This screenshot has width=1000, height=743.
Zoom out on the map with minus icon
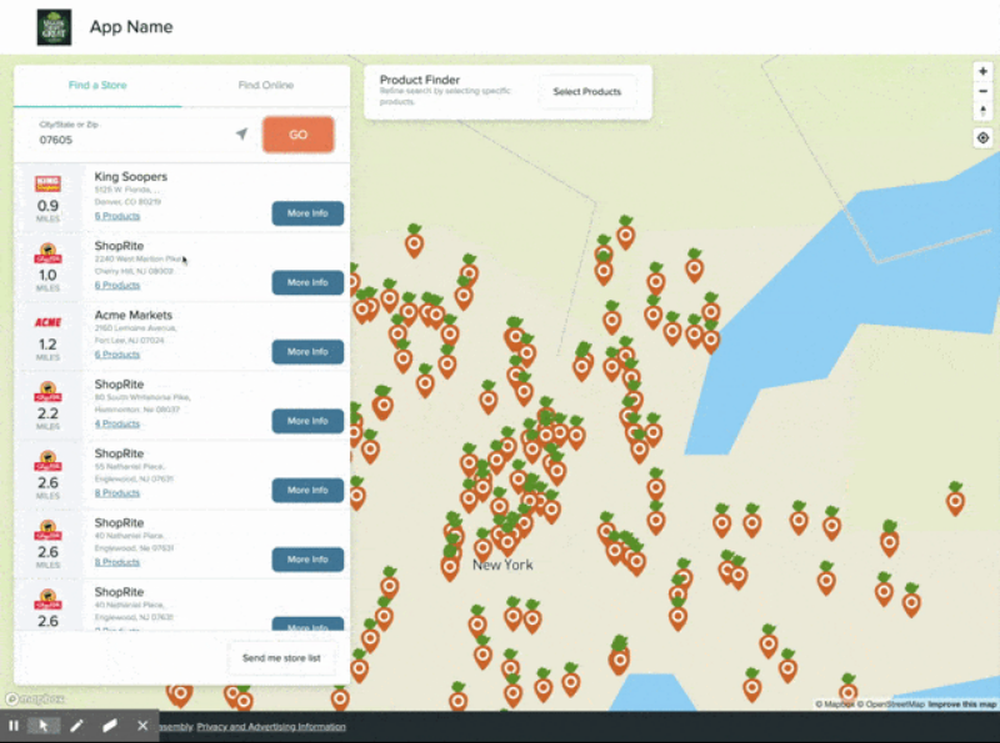click(x=983, y=91)
